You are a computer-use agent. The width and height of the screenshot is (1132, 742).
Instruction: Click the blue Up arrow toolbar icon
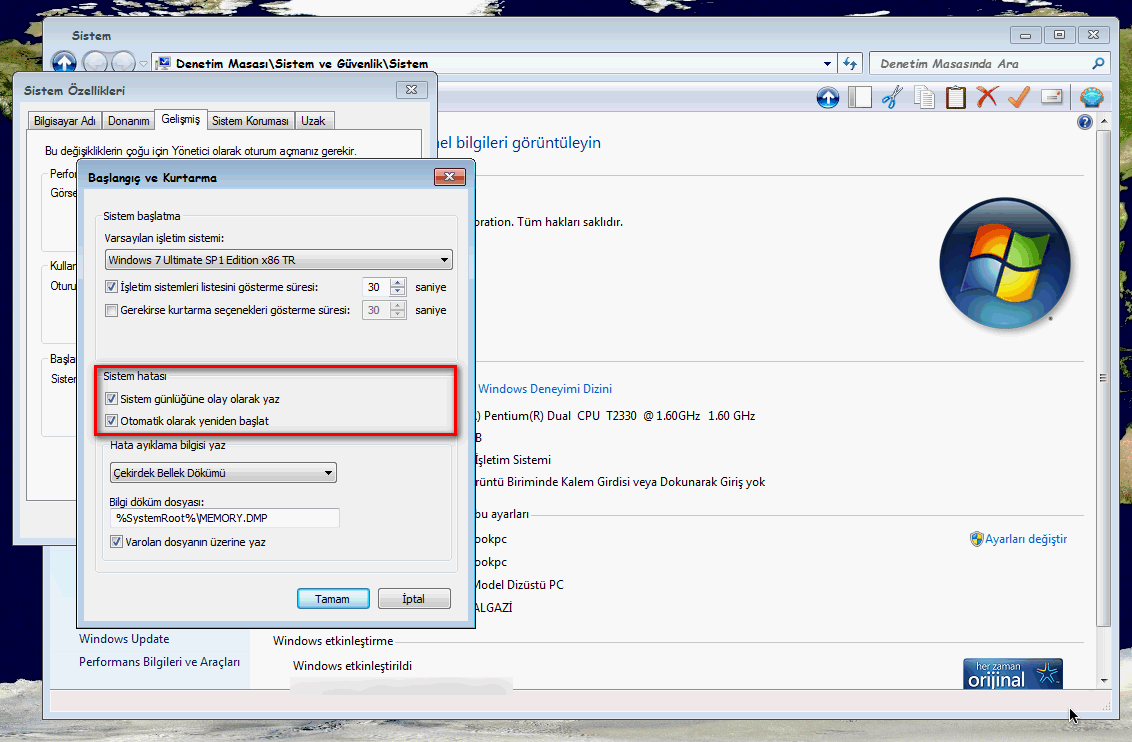827,97
